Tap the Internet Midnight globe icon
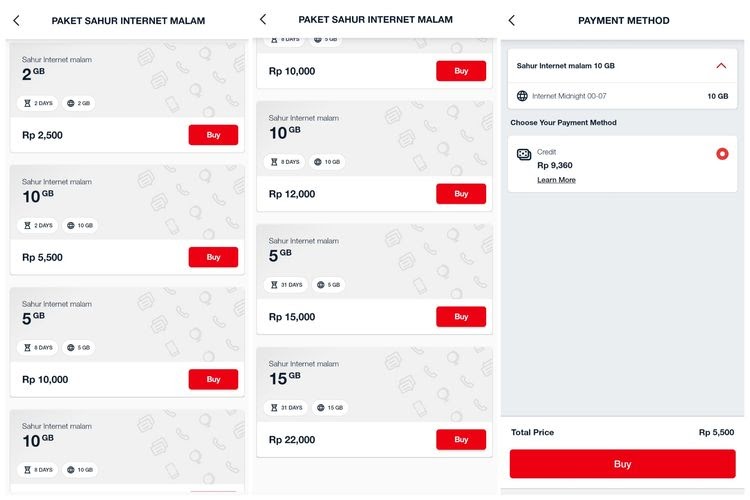Viewport: 750px width, 500px height. pyautogui.click(x=523, y=96)
